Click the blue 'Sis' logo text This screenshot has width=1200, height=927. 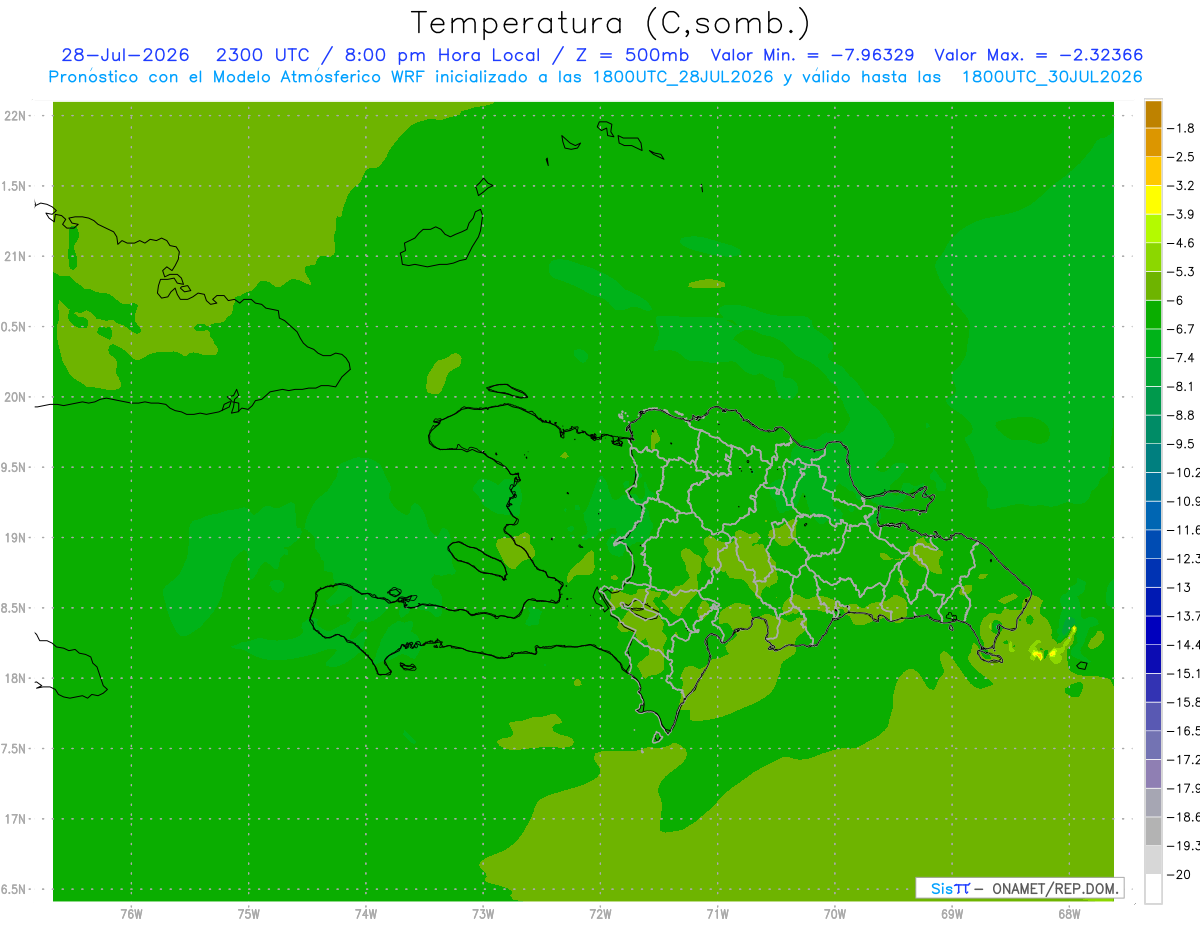point(943,888)
